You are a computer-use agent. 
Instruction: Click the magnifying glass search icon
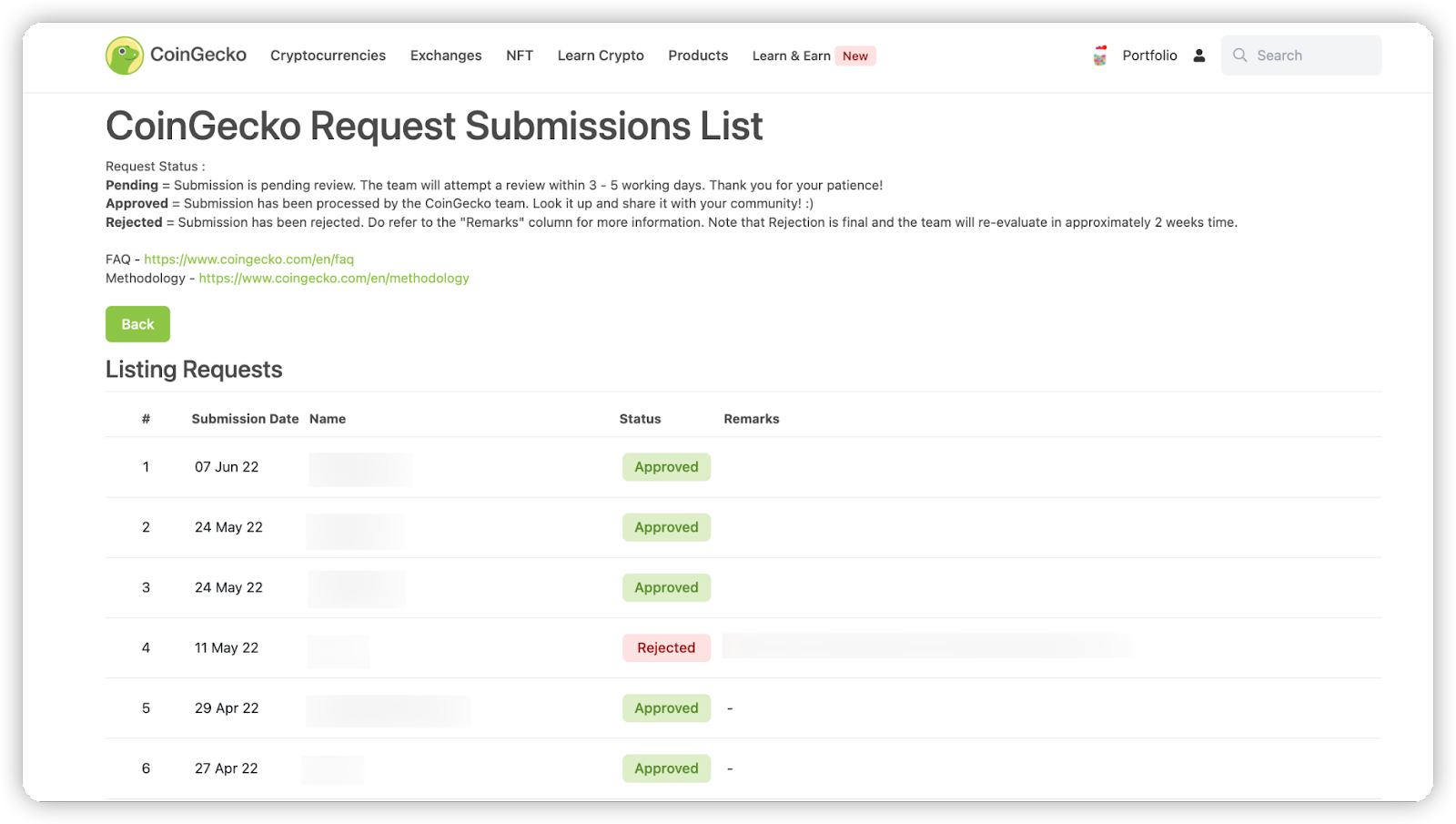point(1239,56)
